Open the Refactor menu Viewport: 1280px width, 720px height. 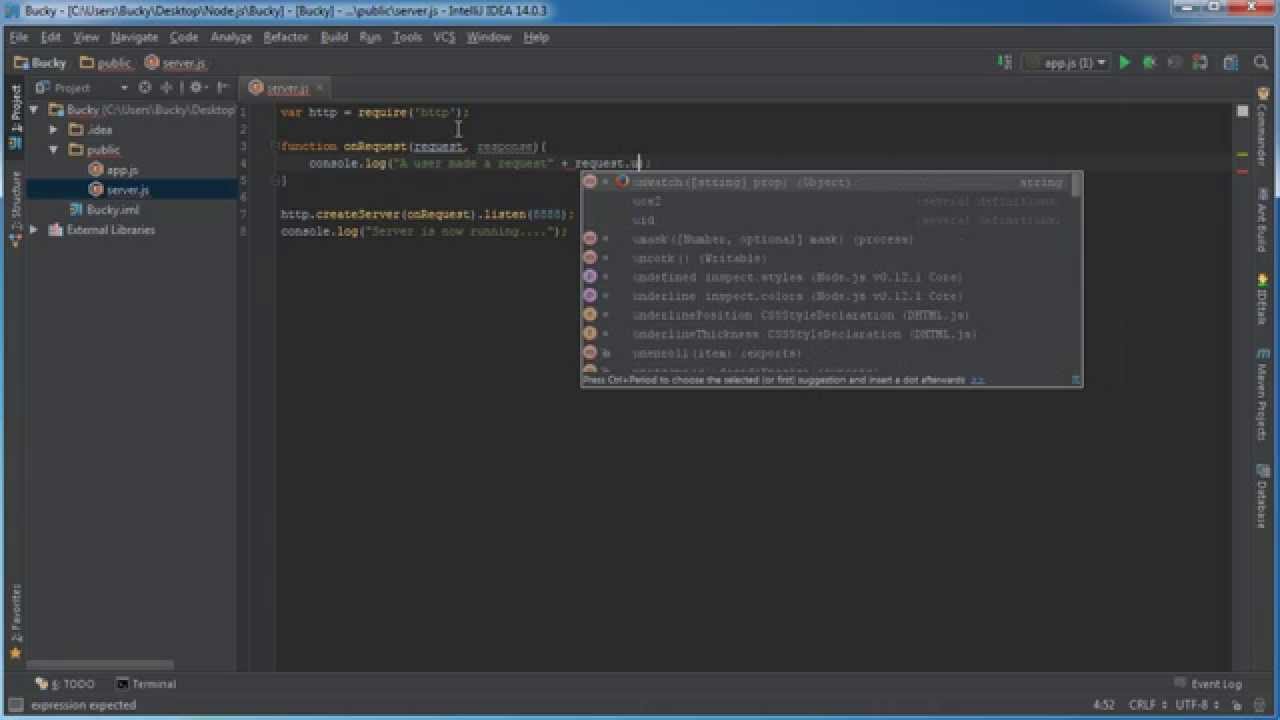[x=286, y=37]
